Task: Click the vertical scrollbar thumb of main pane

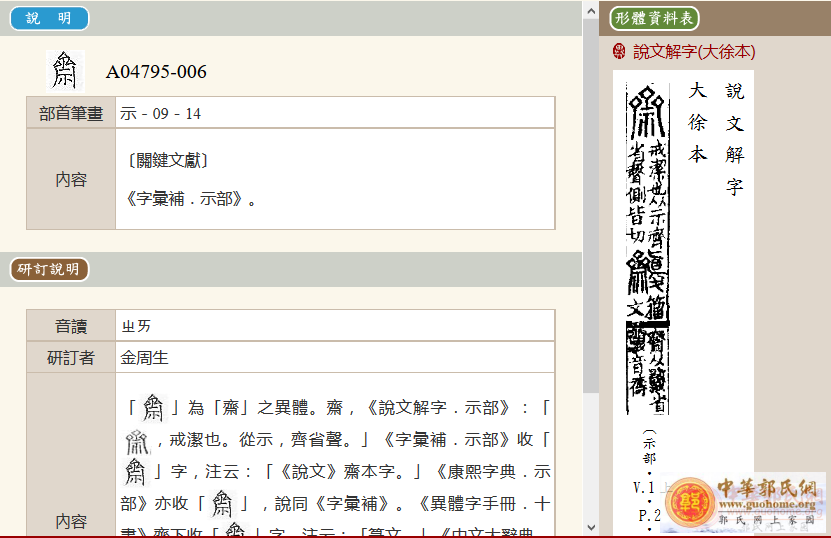Action: [x=591, y=206]
